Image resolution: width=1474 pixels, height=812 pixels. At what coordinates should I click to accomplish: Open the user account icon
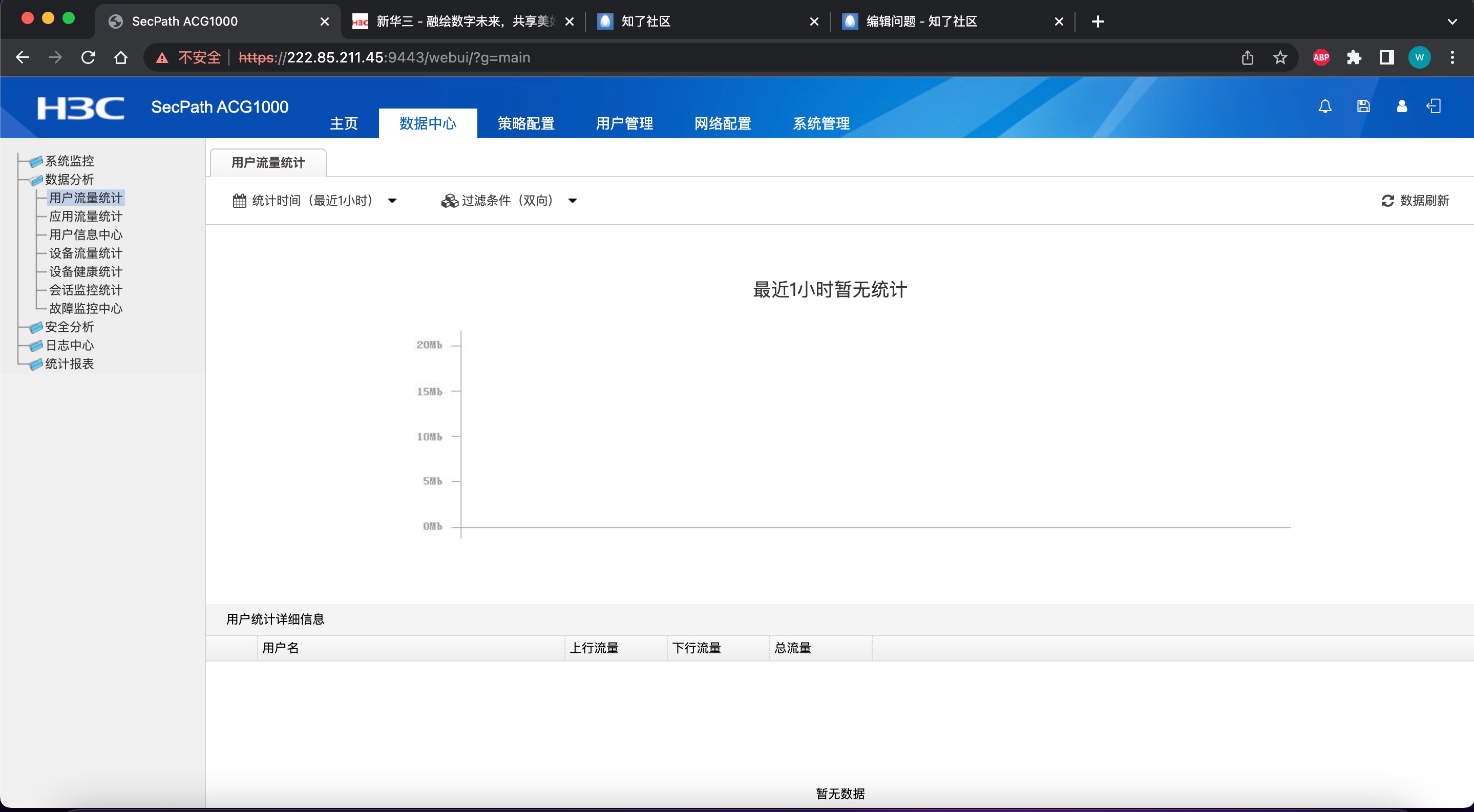click(1401, 106)
